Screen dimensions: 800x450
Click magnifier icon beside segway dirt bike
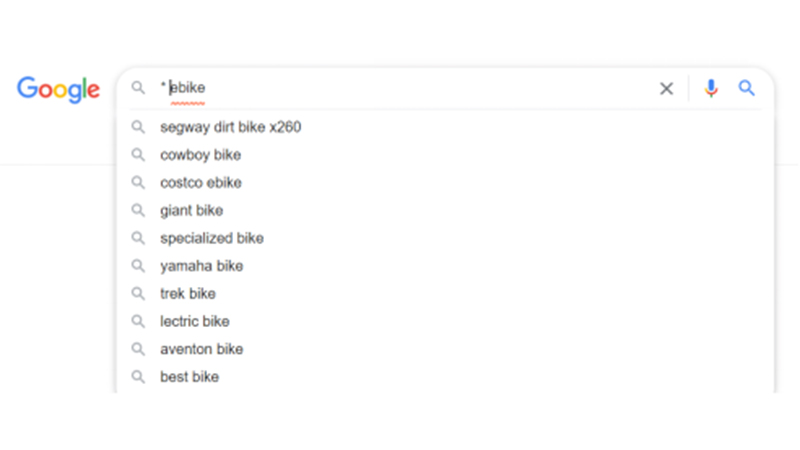138,127
